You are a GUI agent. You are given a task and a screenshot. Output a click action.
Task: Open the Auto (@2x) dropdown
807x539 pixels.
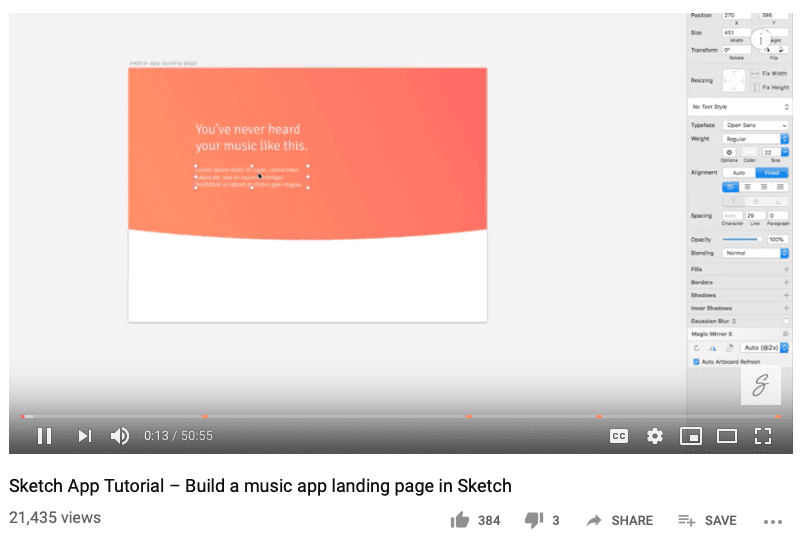[x=765, y=348]
